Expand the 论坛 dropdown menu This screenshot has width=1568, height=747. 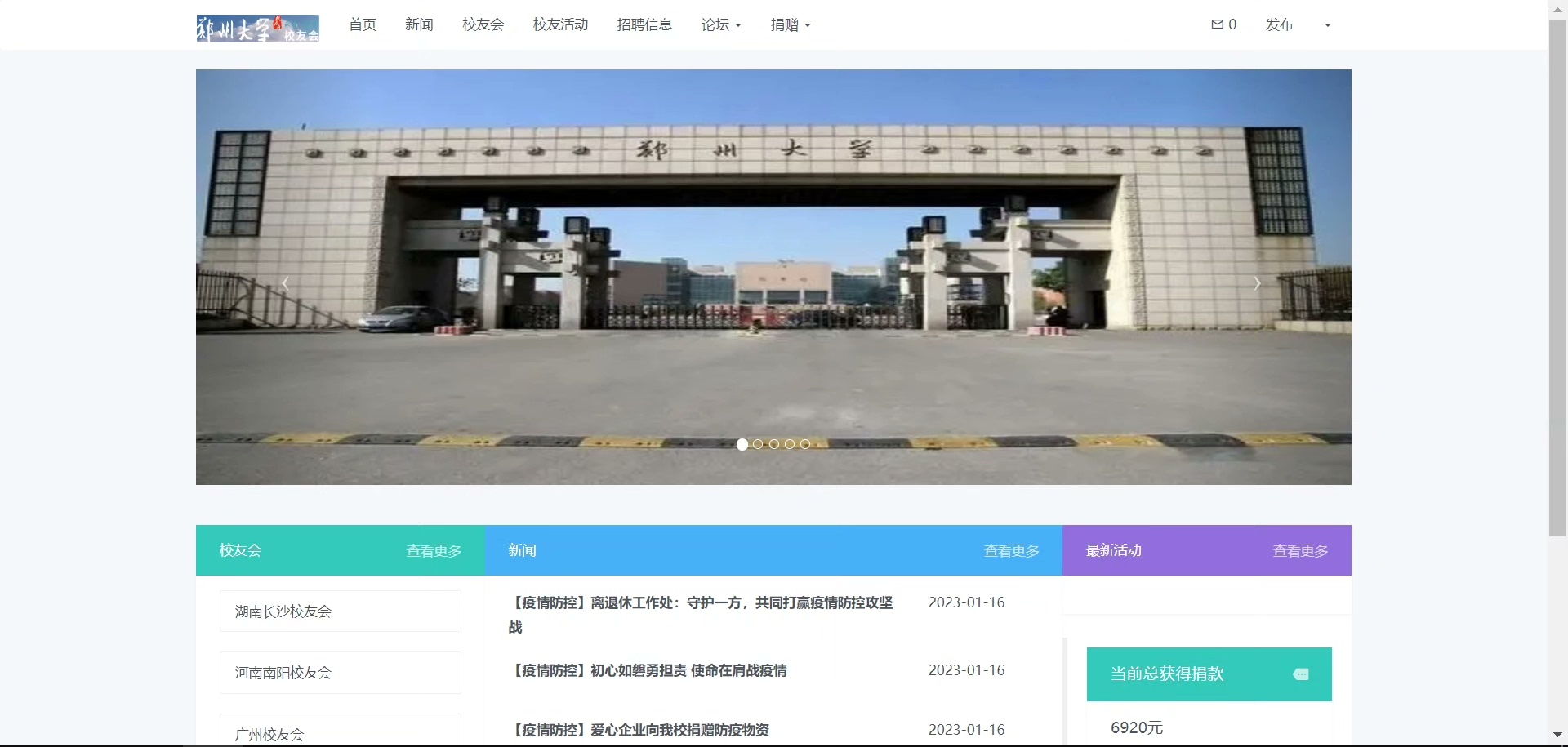(720, 25)
